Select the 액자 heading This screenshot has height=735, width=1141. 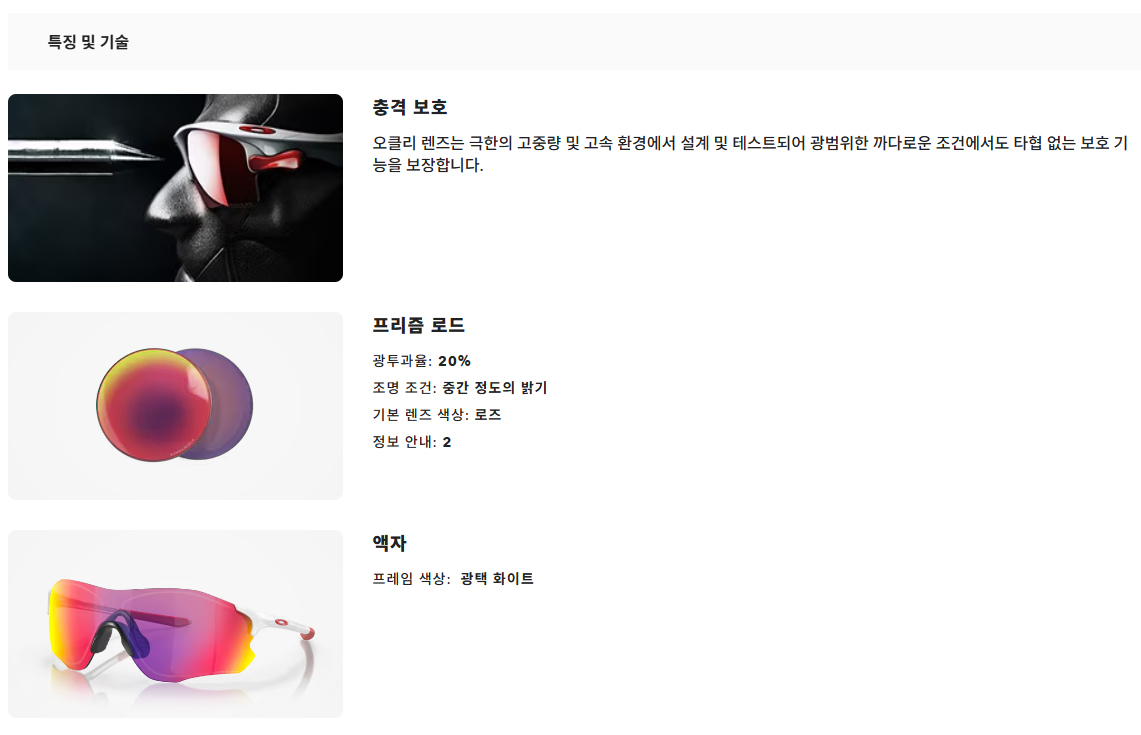point(389,543)
